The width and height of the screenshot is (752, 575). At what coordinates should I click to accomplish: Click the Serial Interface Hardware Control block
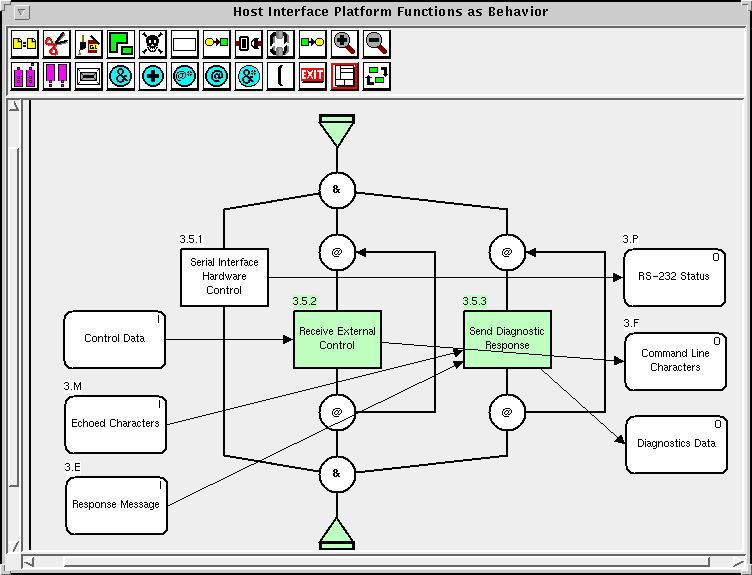[x=224, y=276]
